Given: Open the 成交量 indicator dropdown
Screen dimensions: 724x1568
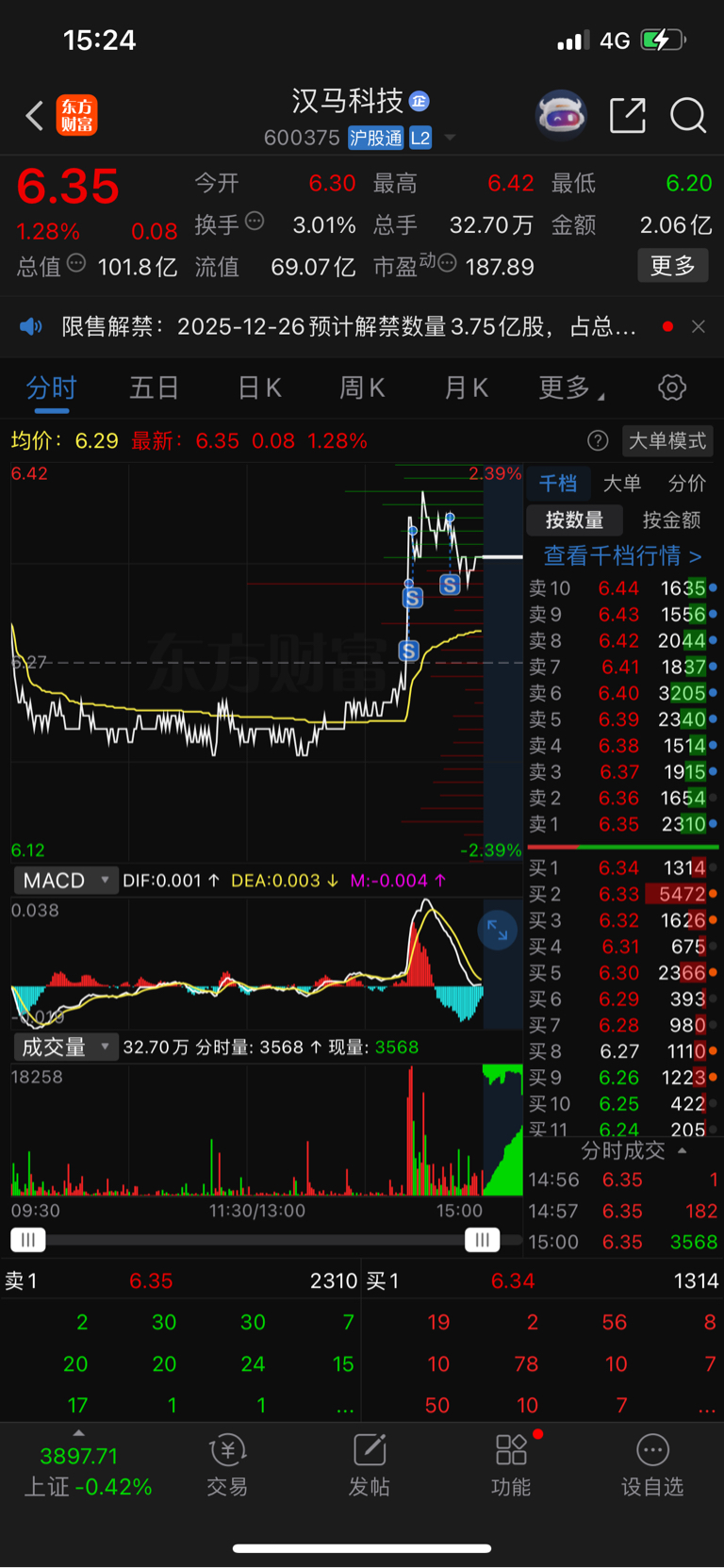Looking at the screenshot, I should tap(65, 1047).
